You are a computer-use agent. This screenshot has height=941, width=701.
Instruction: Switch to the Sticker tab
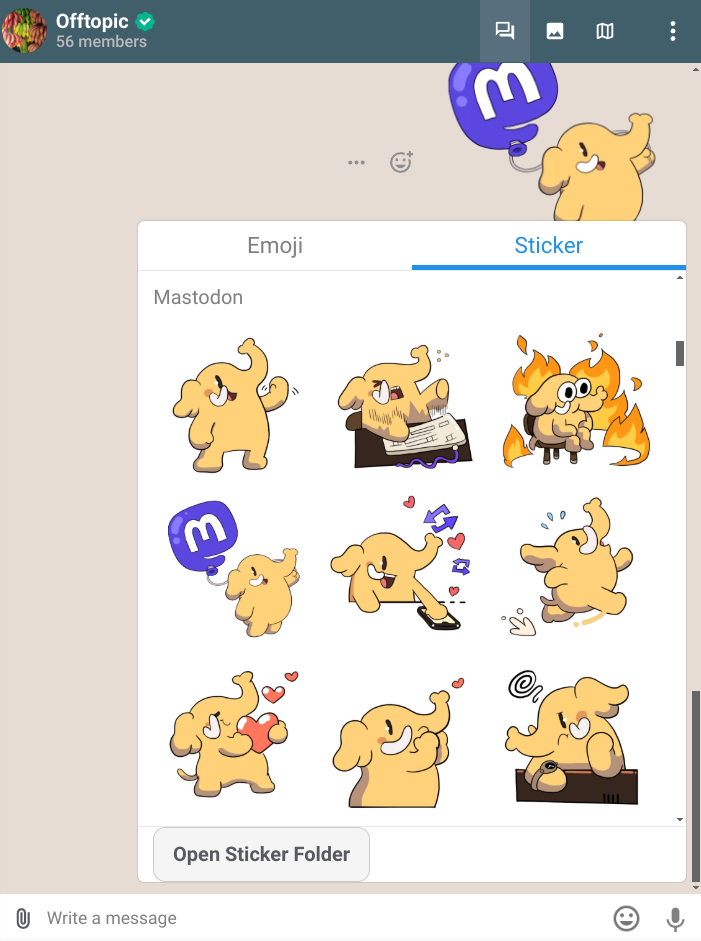pyautogui.click(x=549, y=245)
